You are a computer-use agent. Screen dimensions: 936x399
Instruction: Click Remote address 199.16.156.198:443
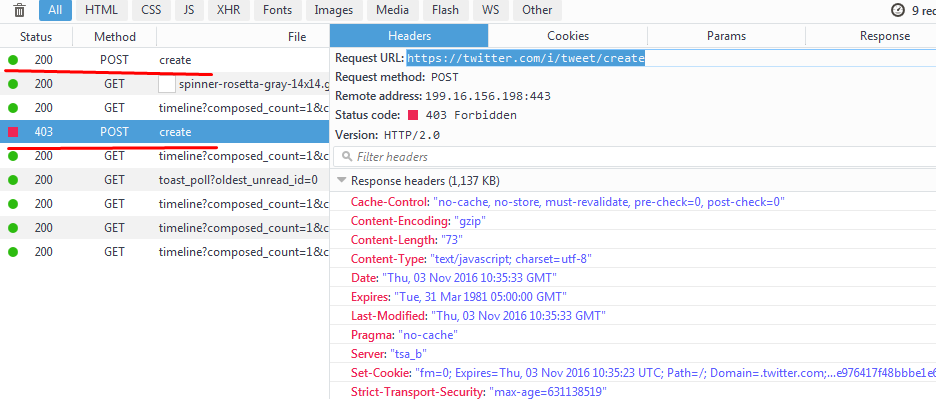coord(443,96)
